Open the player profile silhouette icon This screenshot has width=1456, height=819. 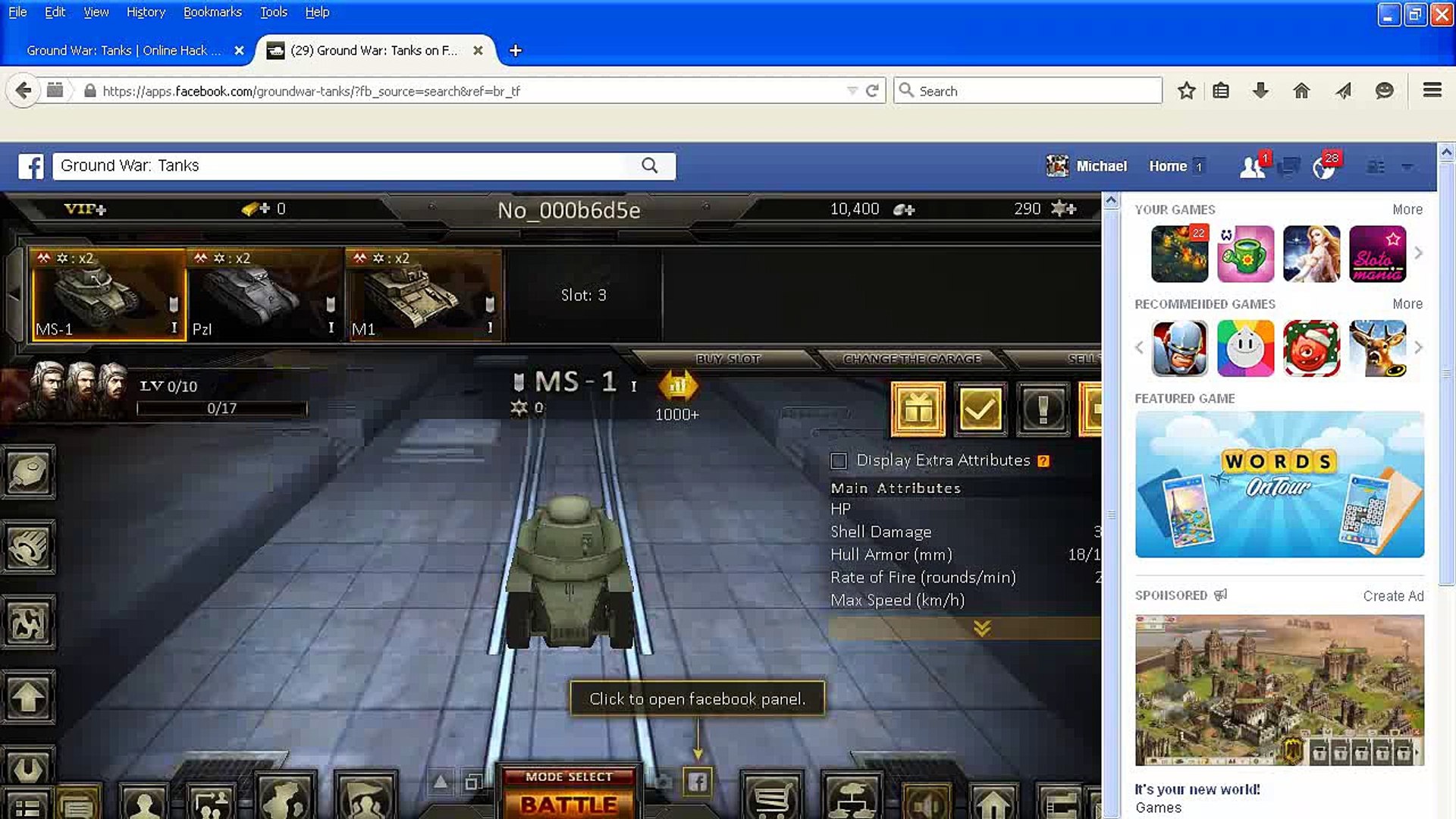[146, 802]
